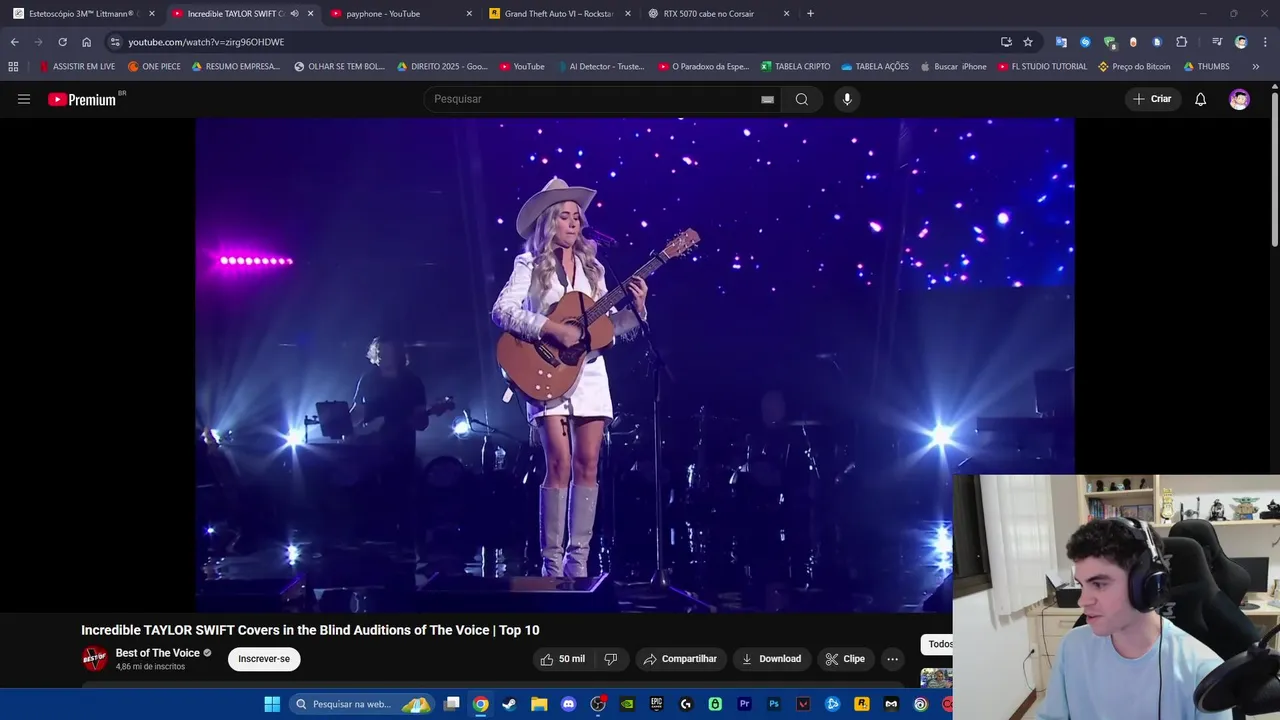Screen dimensions: 1280x720
Task: Mute the Incredible TAYLOR SWIFT tab audio
Action: (x=294, y=14)
